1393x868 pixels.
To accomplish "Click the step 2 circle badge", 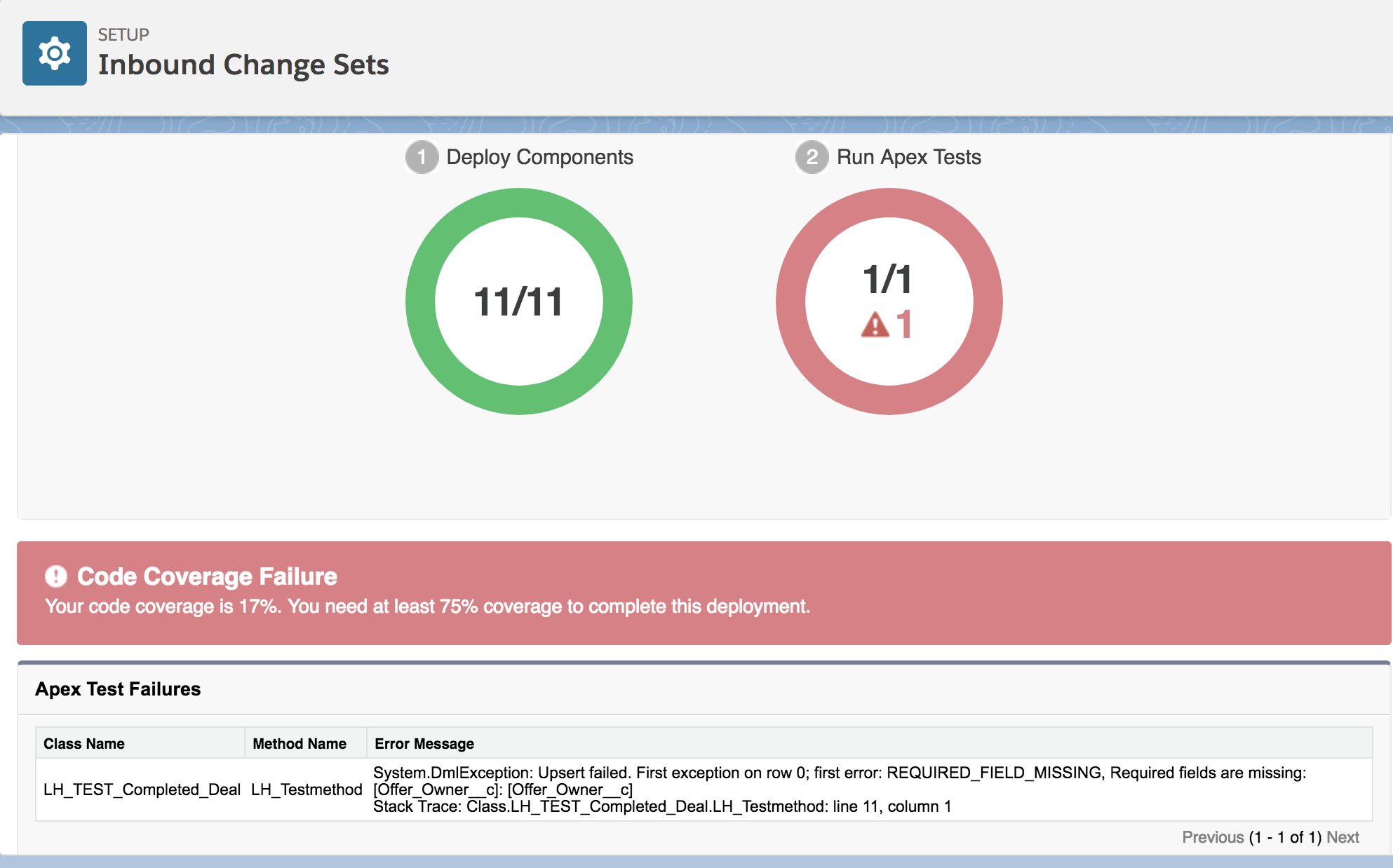I will tap(812, 157).
